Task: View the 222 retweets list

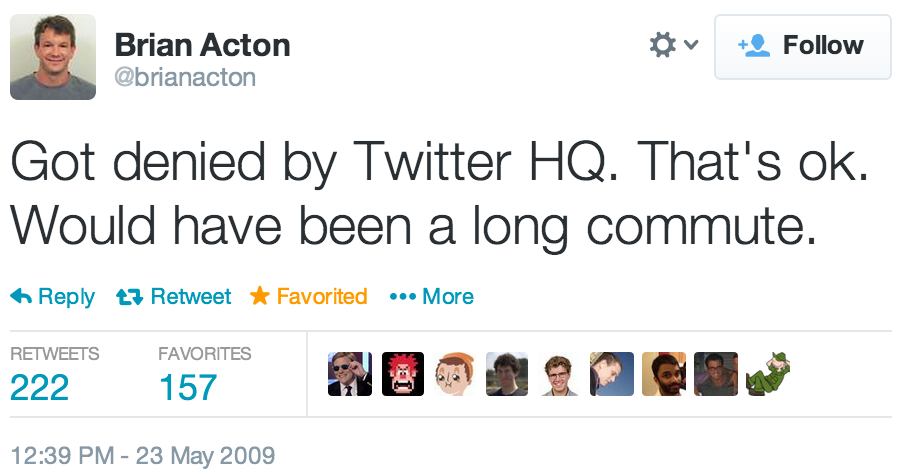Action: (40, 386)
